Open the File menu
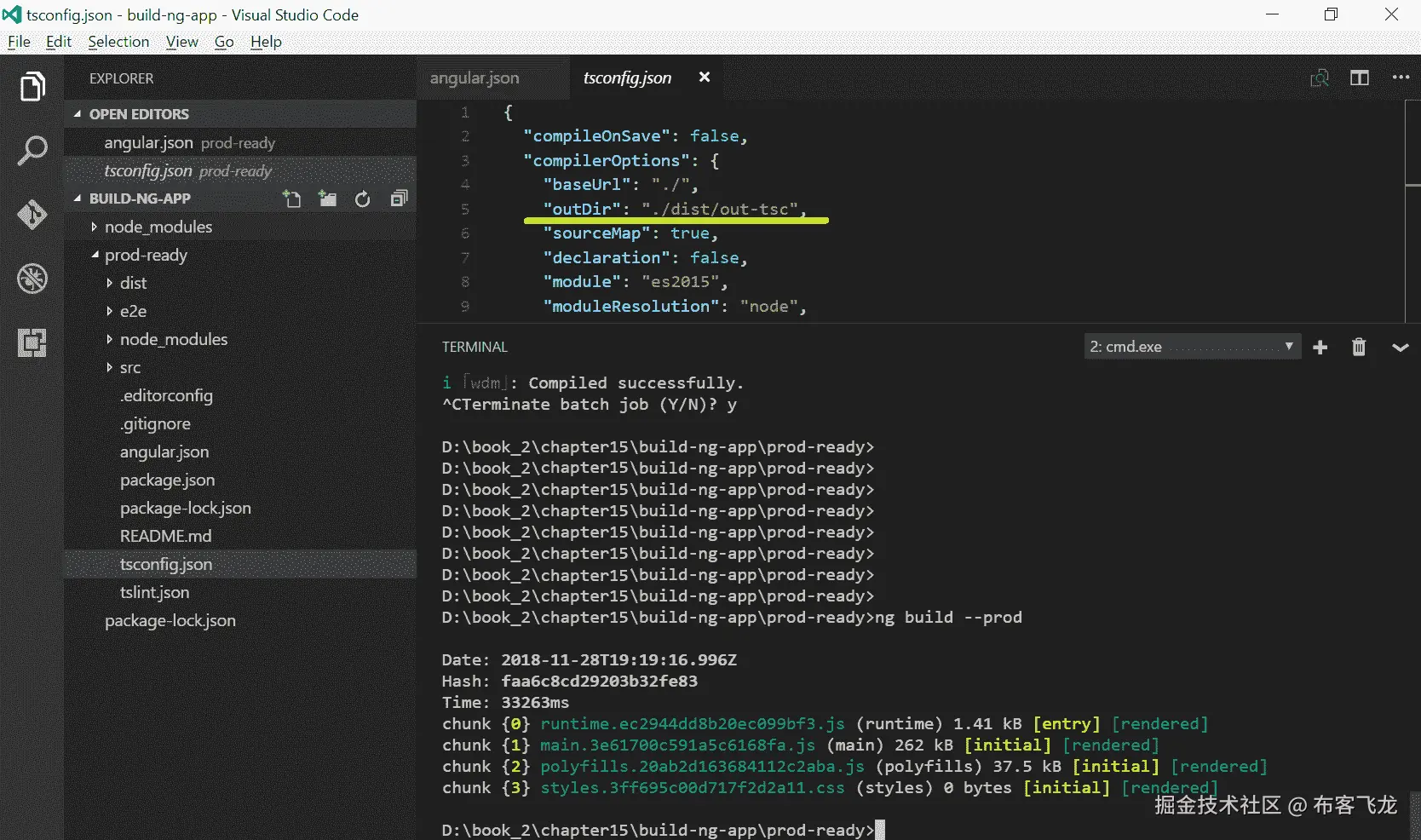Viewport: 1421px width, 840px height. pyautogui.click(x=19, y=42)
